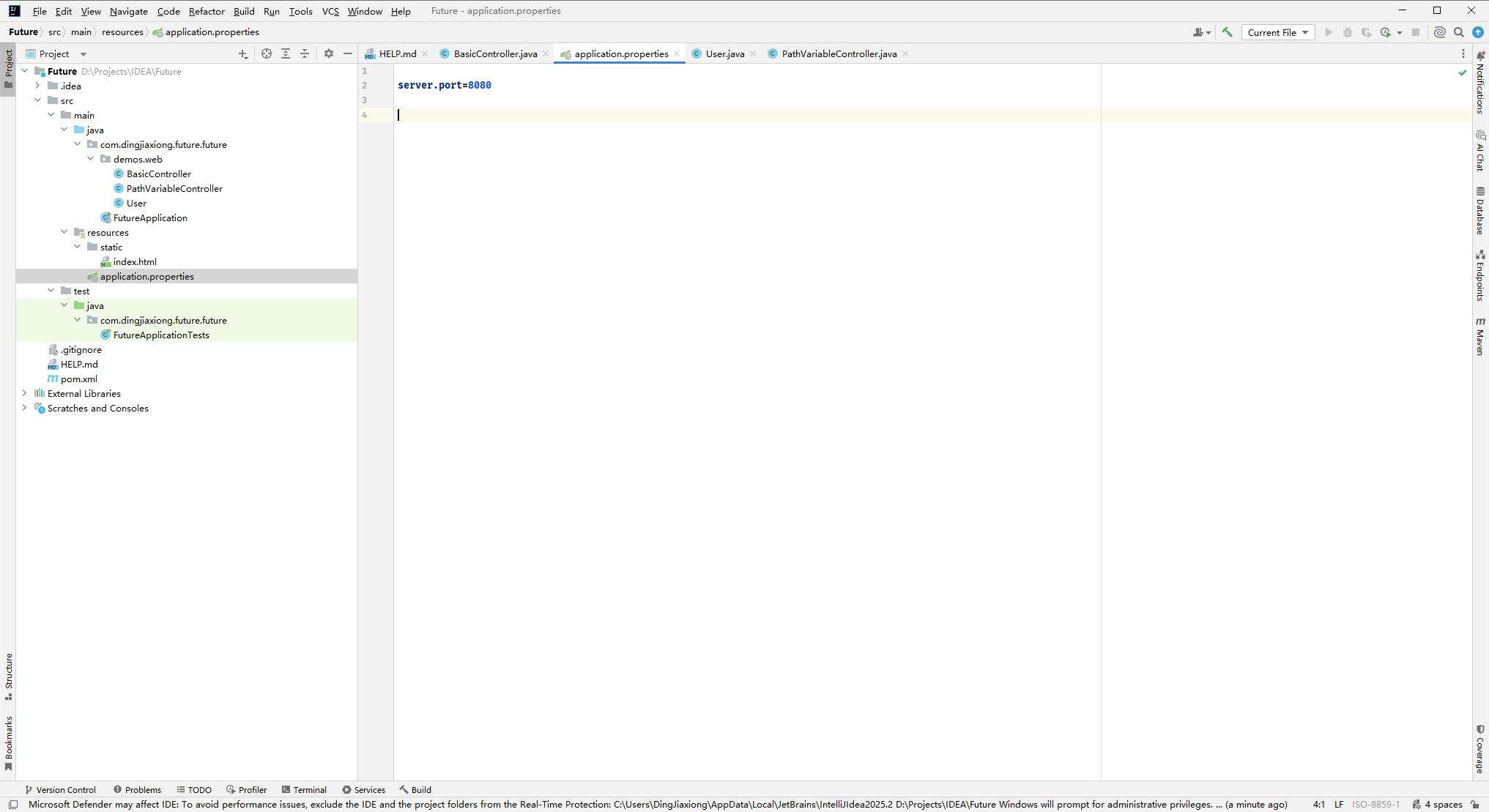
Task: Toggle the Structure tool window
Action: (x=9, y=677)
